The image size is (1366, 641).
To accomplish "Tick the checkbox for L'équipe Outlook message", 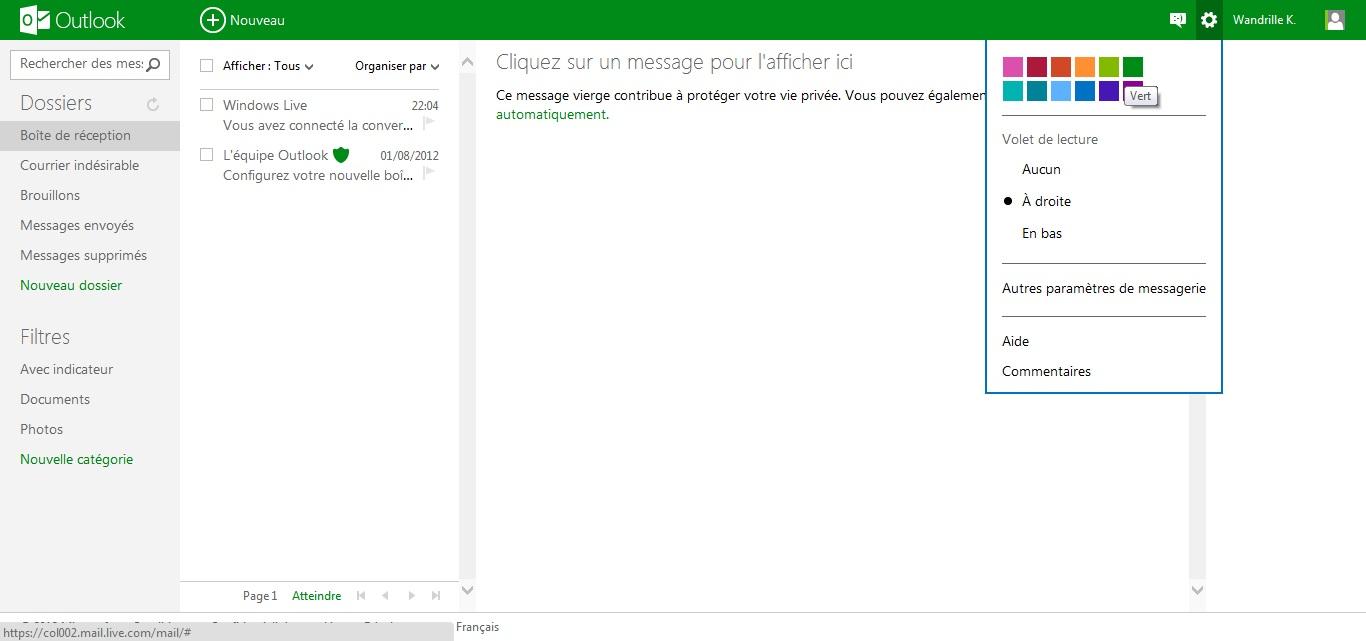I will coord(207,155).
